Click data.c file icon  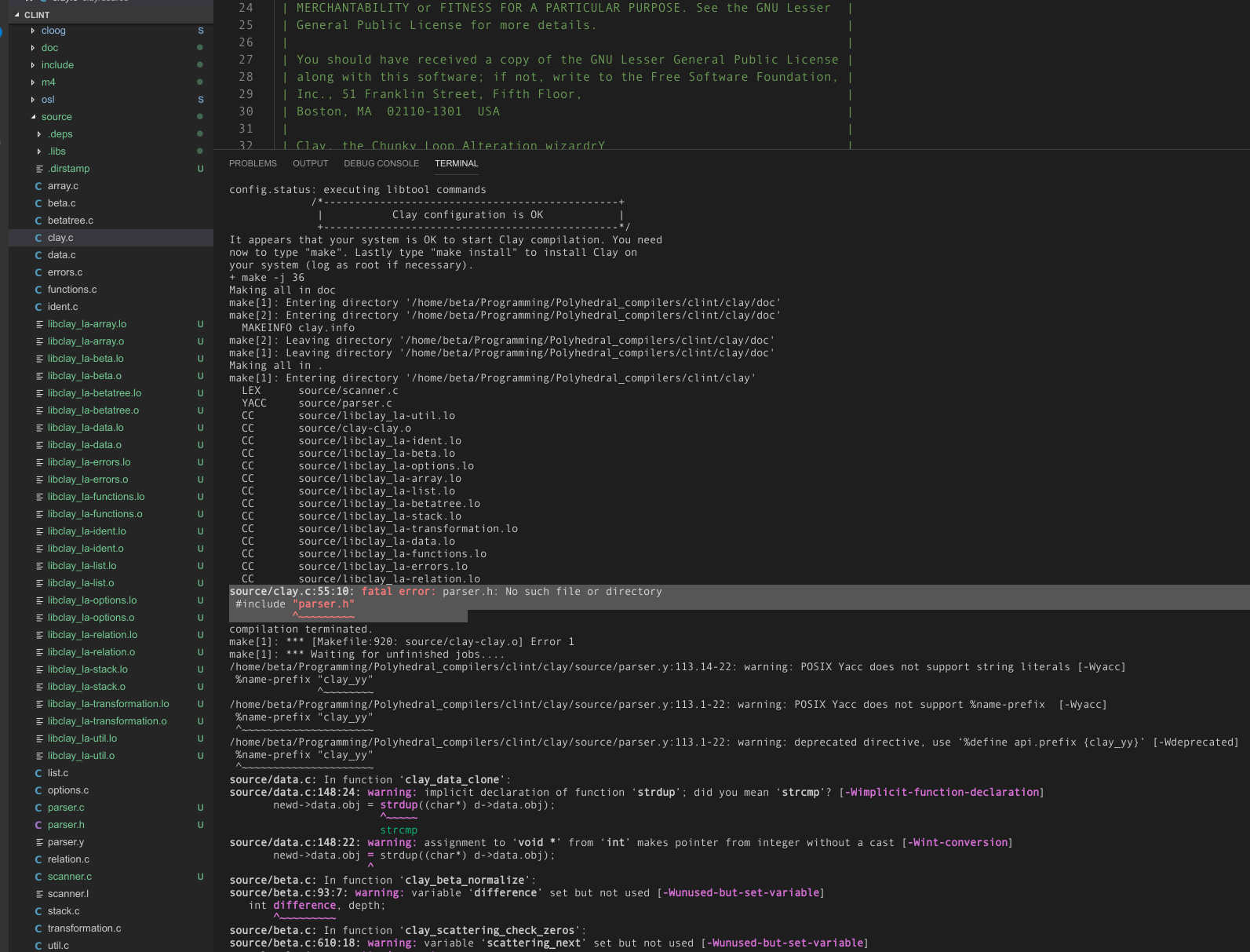tap(38, 255)
